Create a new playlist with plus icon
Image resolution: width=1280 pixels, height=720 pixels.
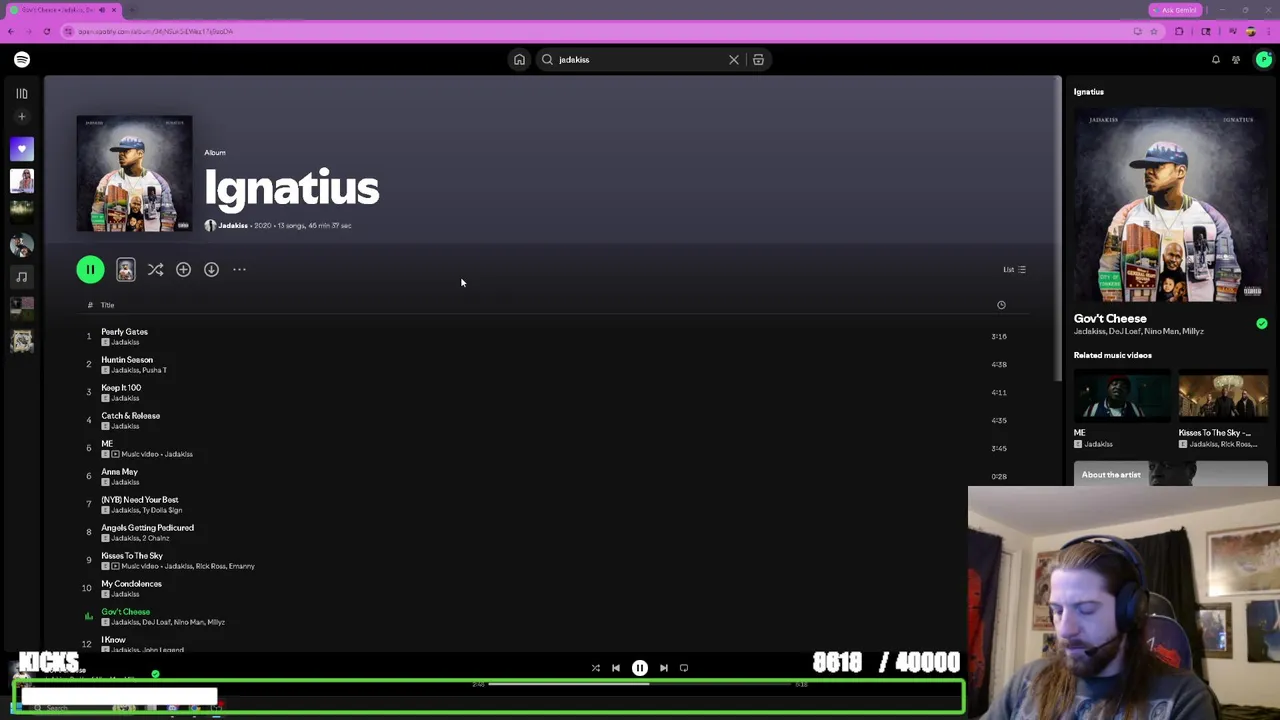22,116
